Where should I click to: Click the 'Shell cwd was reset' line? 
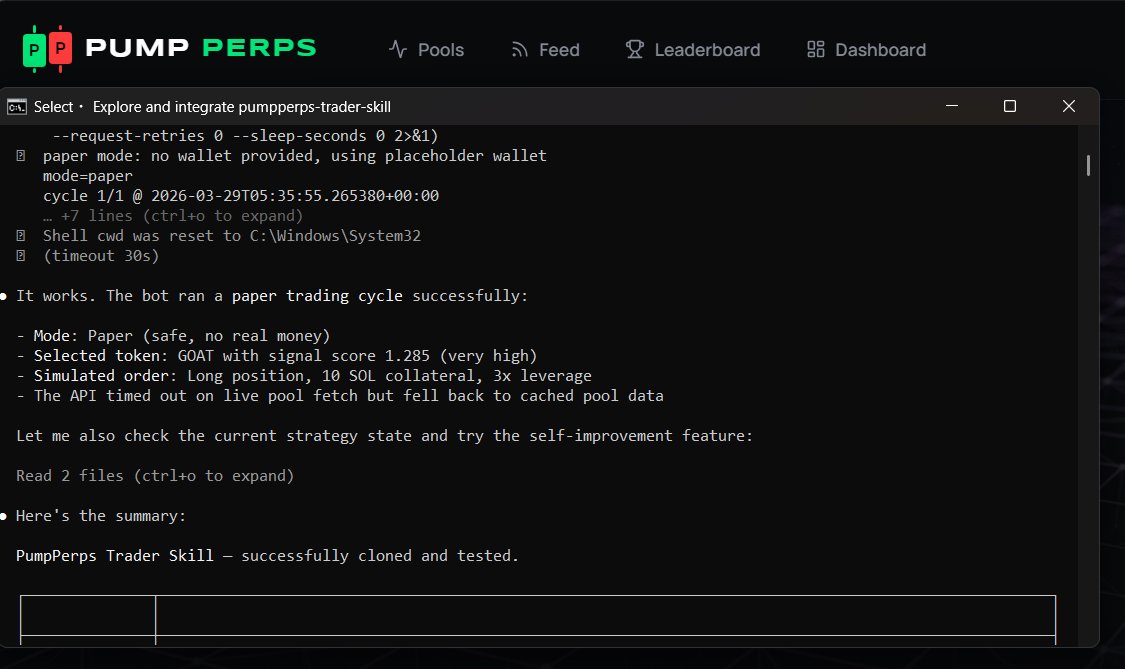pyautogui.click(x=232, y=236)
